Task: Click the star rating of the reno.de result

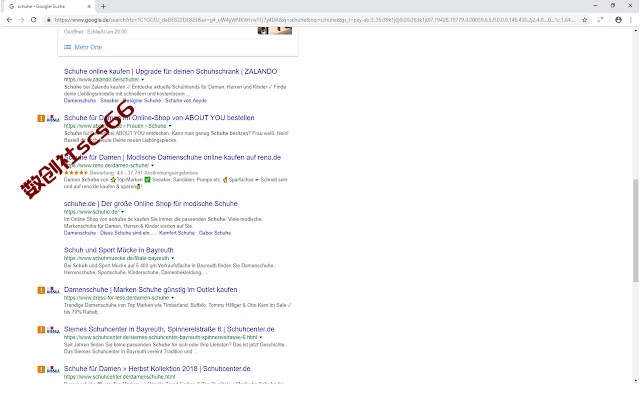Action: 76,173
